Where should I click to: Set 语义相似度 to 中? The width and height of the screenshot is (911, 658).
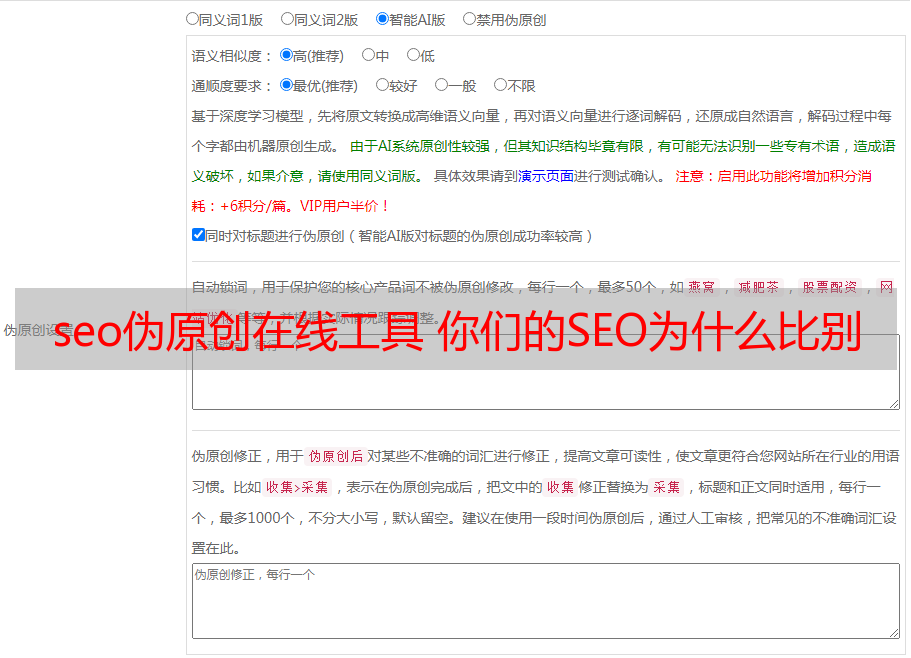pyautogui.click(x=369, y=55)
